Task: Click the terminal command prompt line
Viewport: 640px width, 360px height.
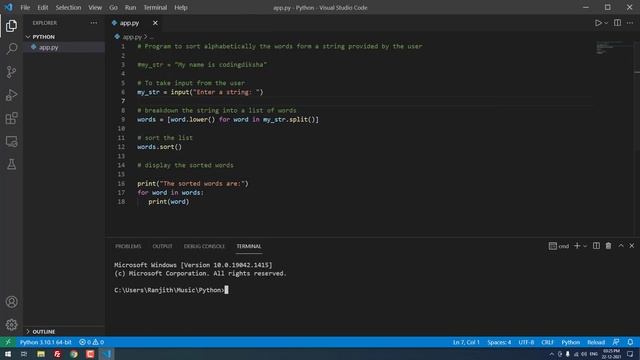Action: (x=171, y=290)
